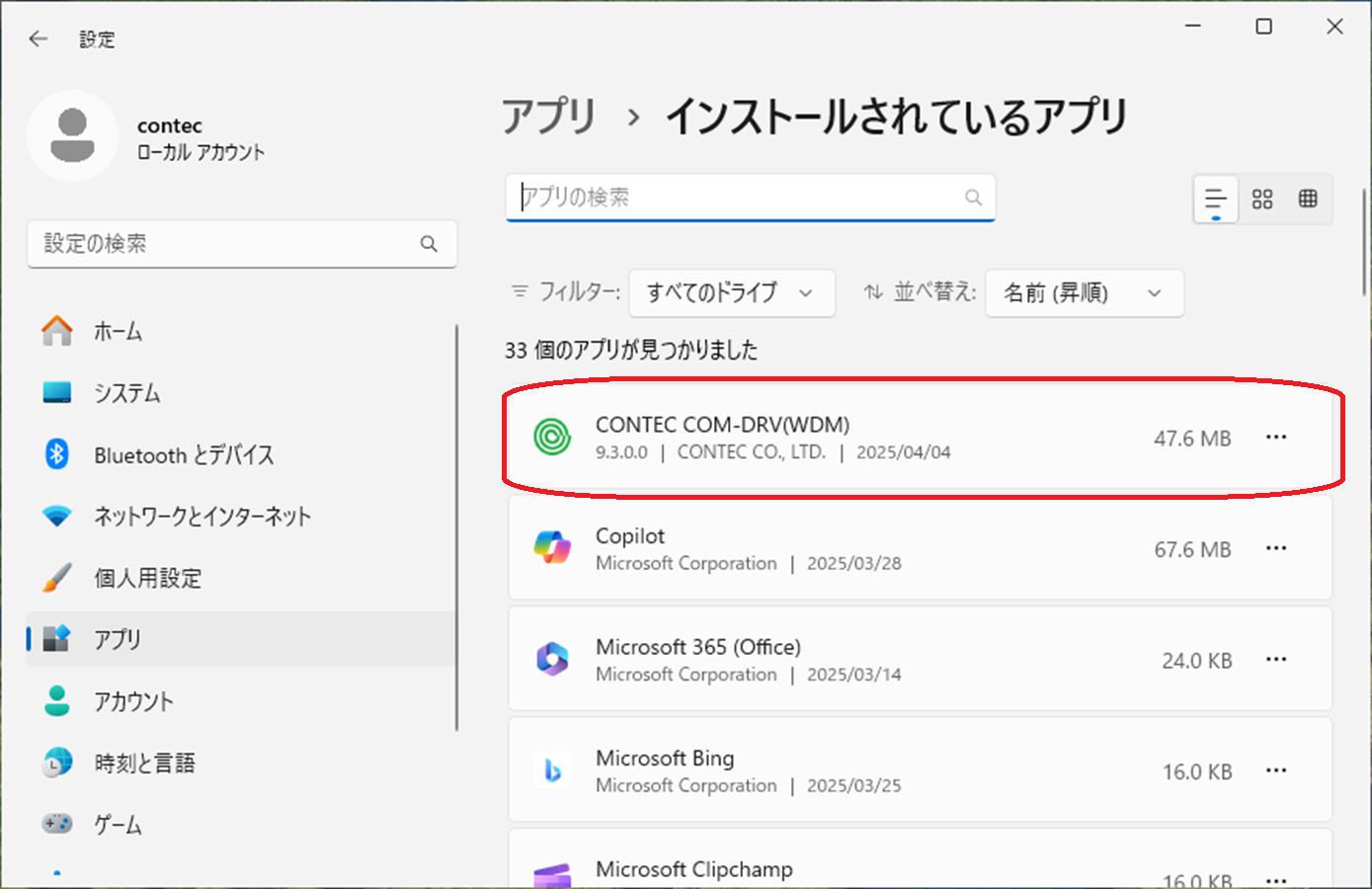Click the 24.0 KB size text

coord(1197,661)
